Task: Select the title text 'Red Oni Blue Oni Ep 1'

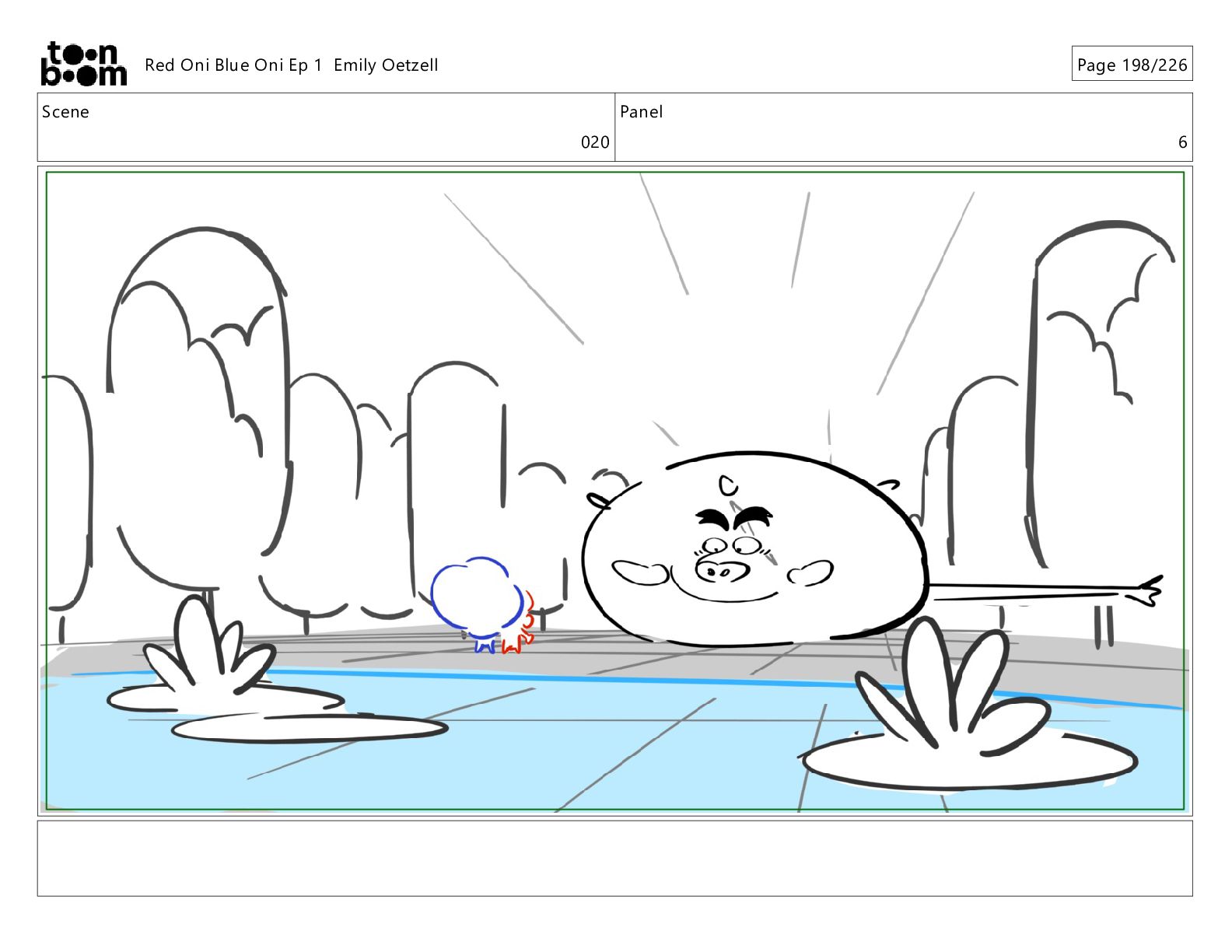Action: coord(233,65)
